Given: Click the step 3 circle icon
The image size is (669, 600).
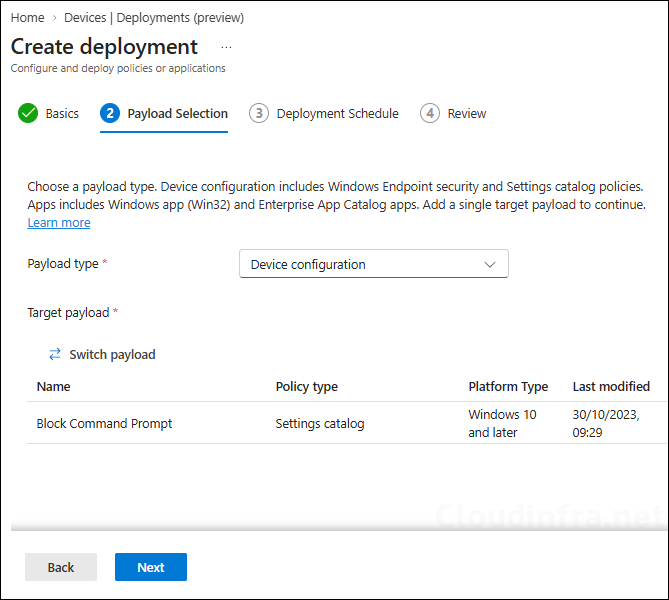Looking at the screenshot, I should click(x=259, y=113).
